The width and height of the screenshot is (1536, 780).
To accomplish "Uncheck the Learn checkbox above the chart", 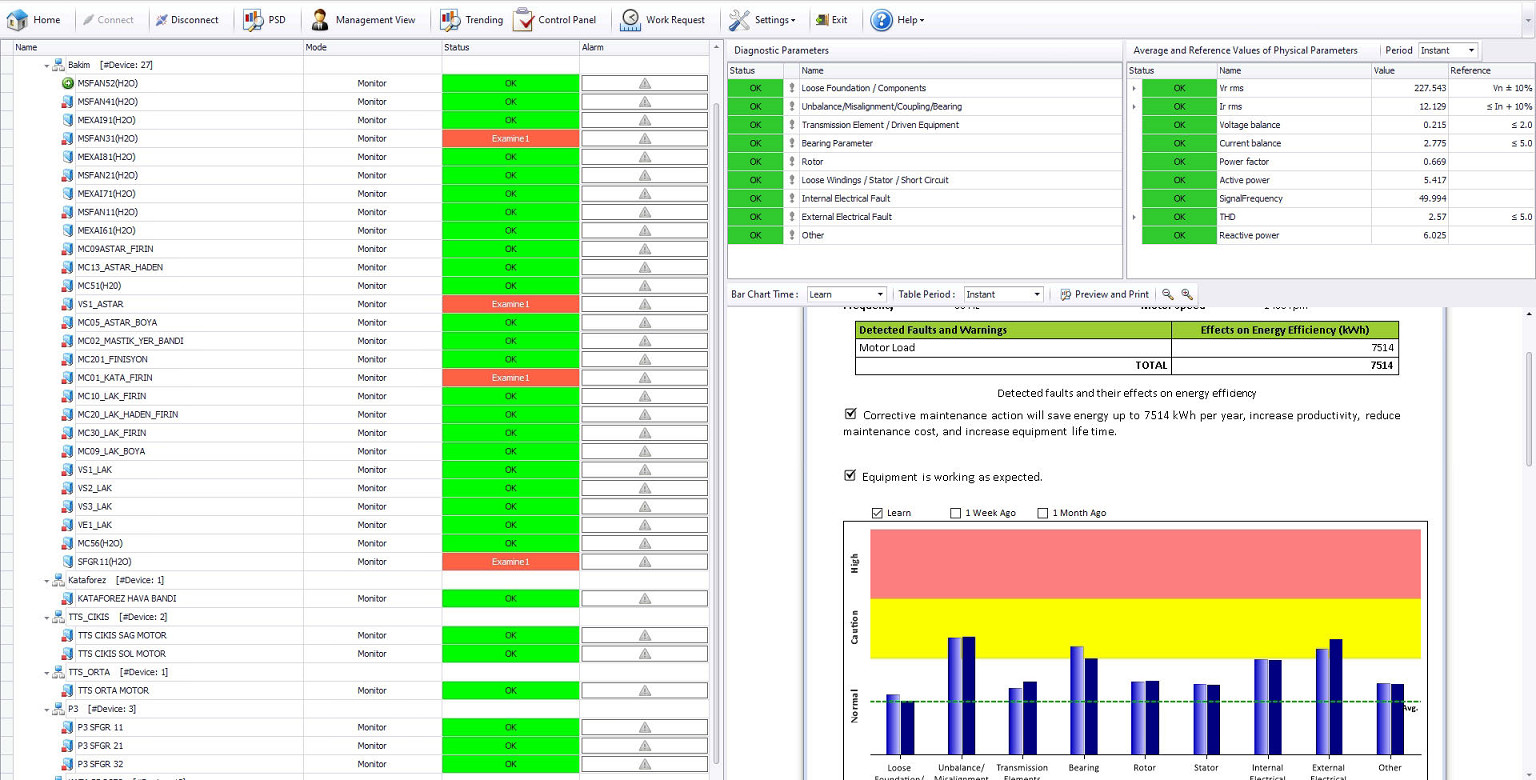I will pyautogui.click(x=878, y=513).
